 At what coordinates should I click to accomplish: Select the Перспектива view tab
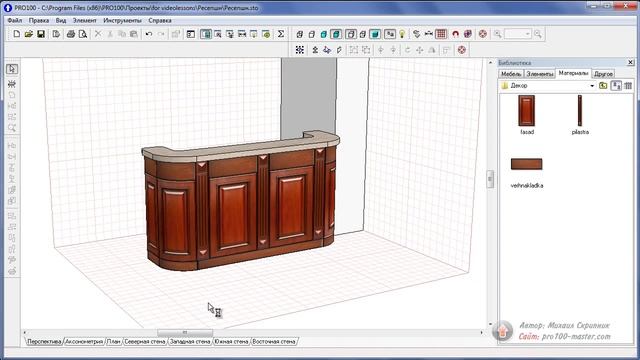(x=44, y=341)
